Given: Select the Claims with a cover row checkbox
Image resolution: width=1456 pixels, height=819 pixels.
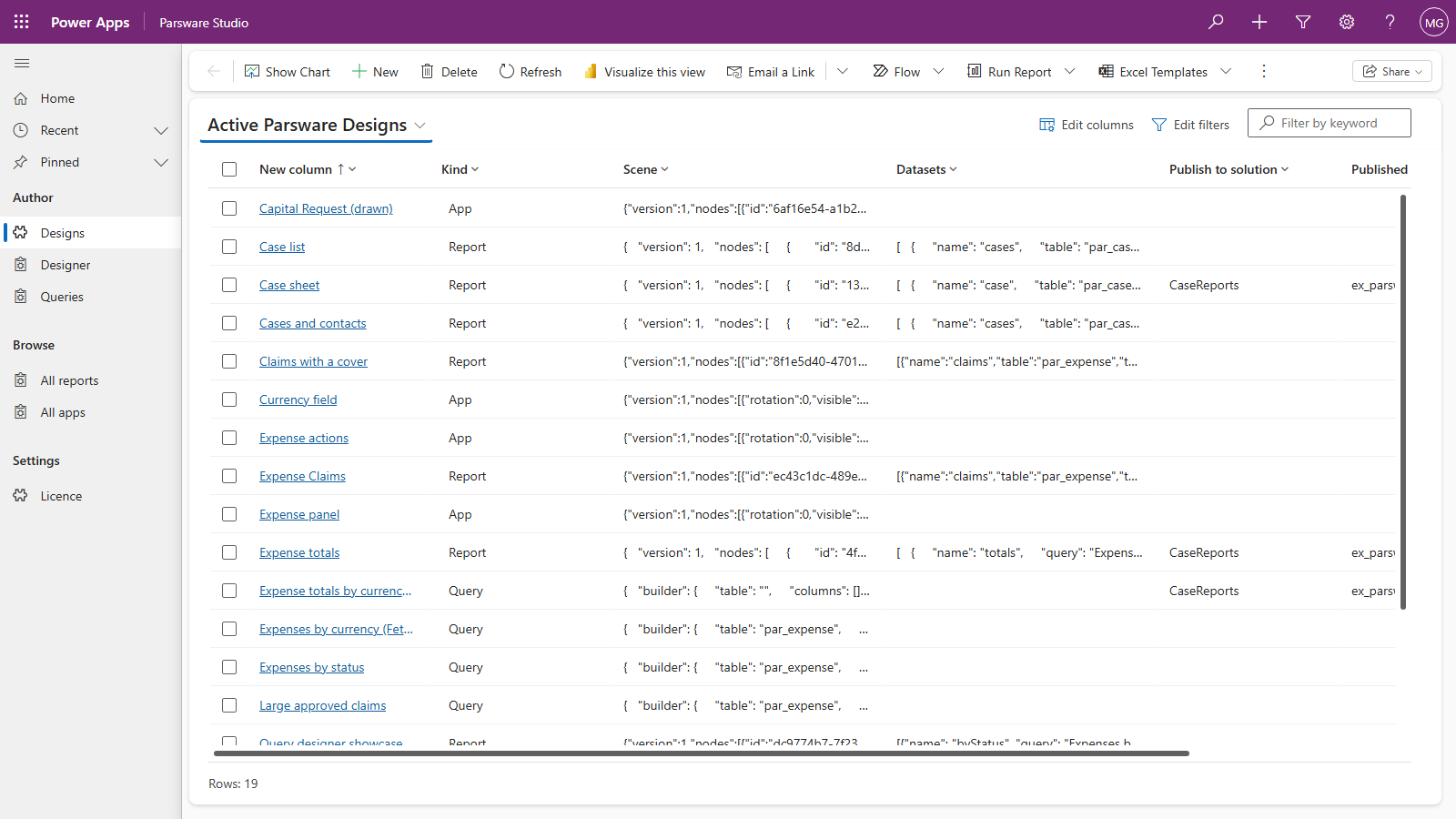Looking at the screenshot, I should point(229,361).
